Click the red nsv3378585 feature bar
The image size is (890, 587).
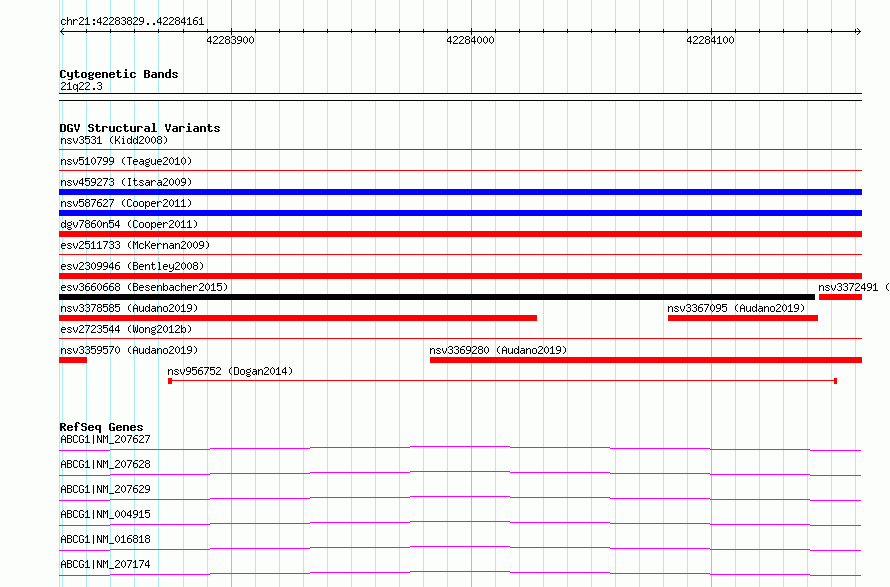pos(298,318)
